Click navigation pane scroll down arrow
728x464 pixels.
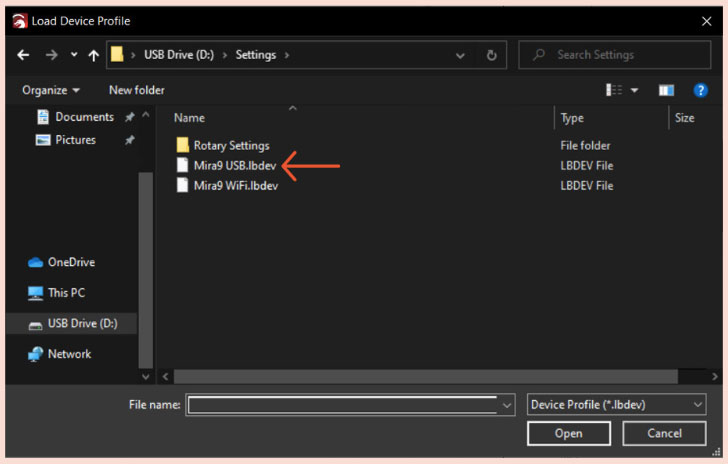click(x=146, y=377)
